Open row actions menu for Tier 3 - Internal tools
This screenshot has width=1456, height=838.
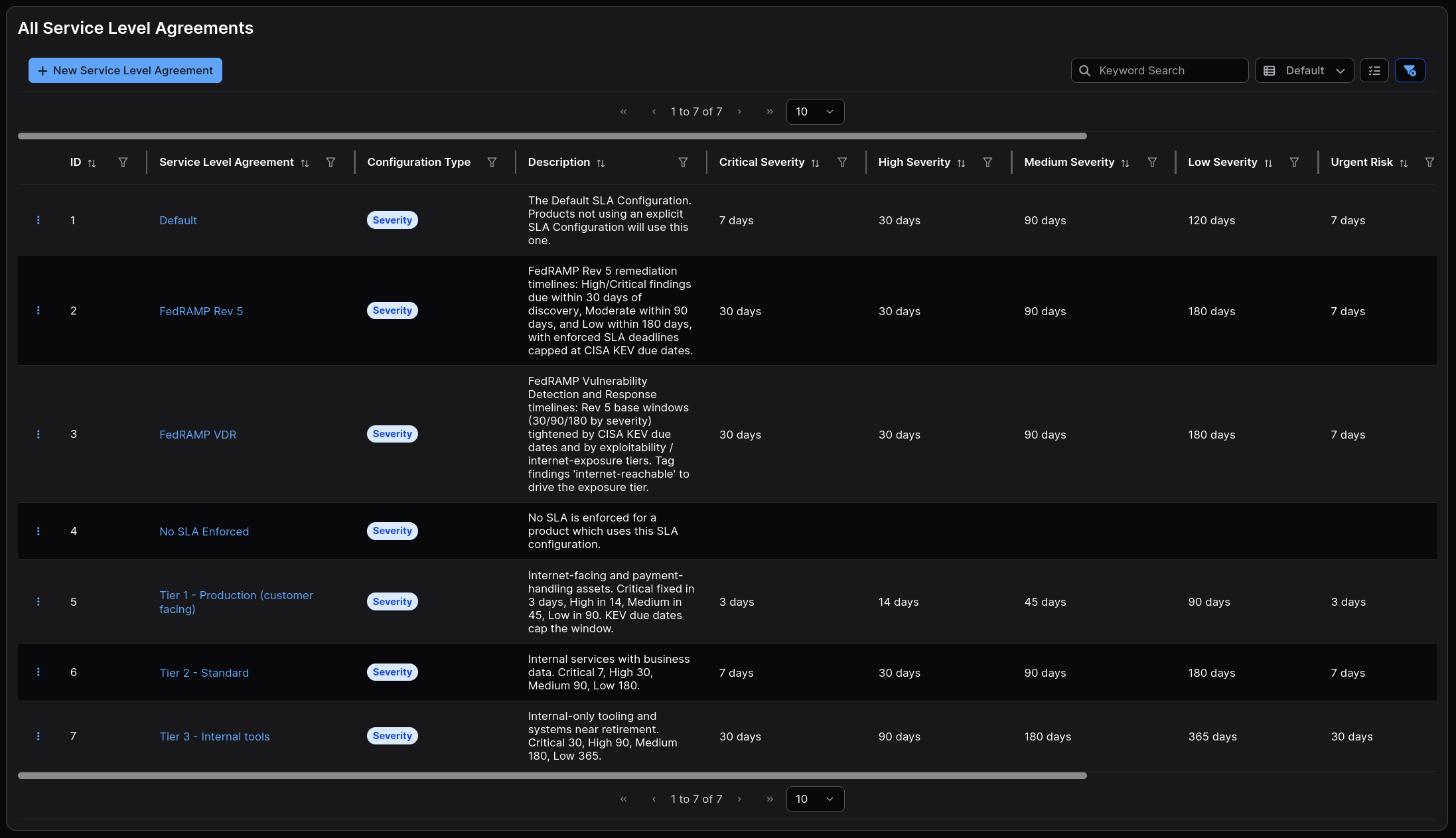[38, 736]
